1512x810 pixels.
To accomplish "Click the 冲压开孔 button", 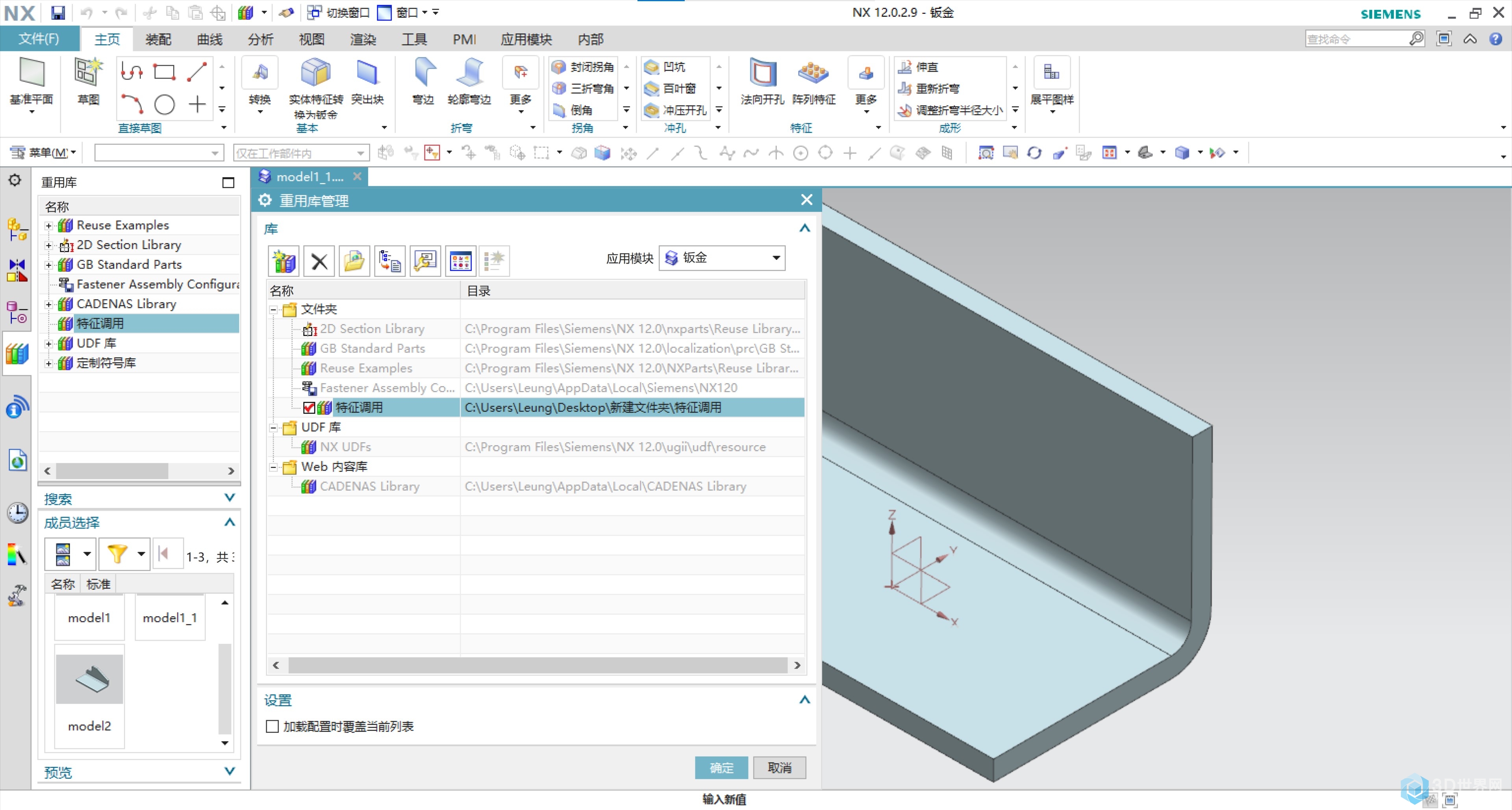I will click(675, 110).
